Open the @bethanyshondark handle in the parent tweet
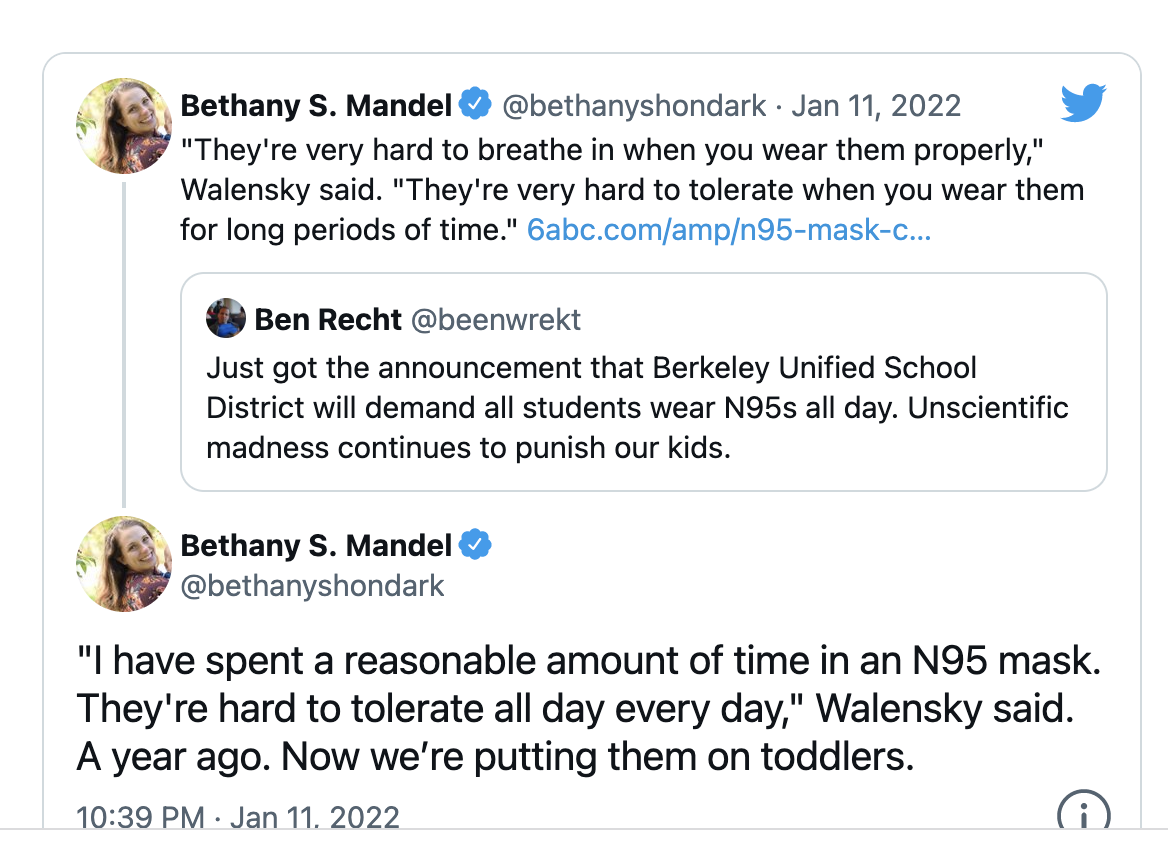Screen dimensions: 1168x842 pos(633,105)
